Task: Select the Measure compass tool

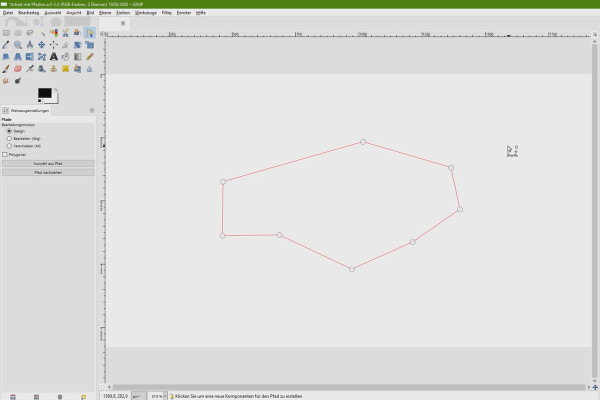Action: click(29, 45)
